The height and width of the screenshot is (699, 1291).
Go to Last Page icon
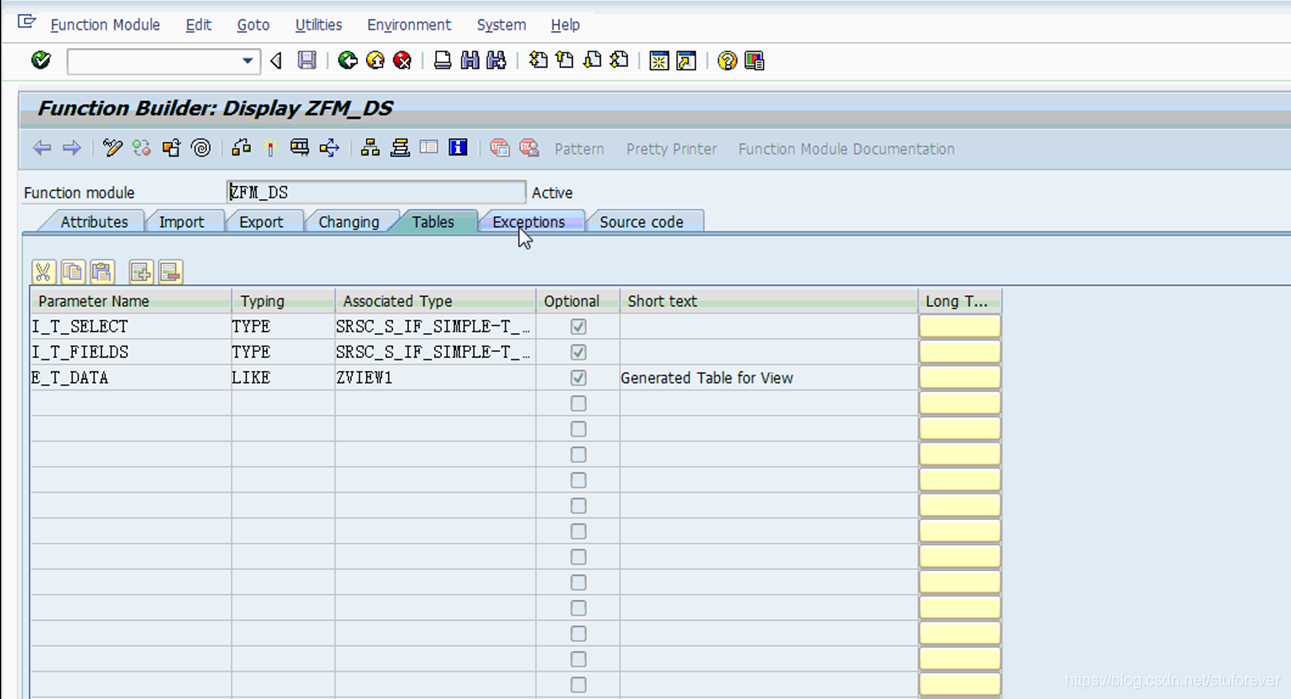[x=619, y=61]
